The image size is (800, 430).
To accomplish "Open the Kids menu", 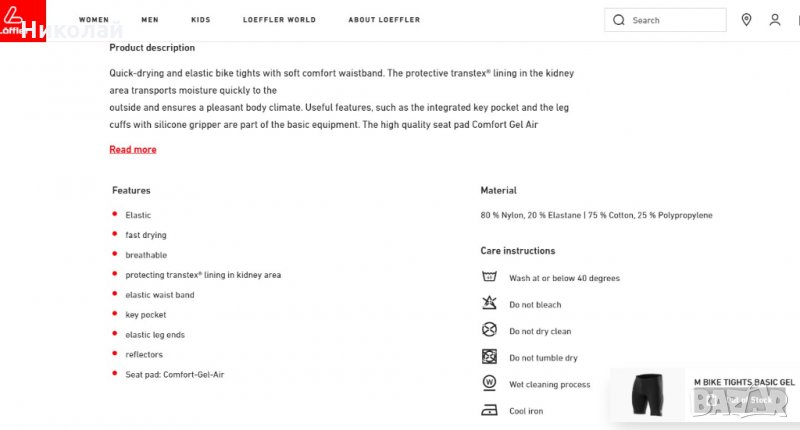I will (x=200, y=20).
